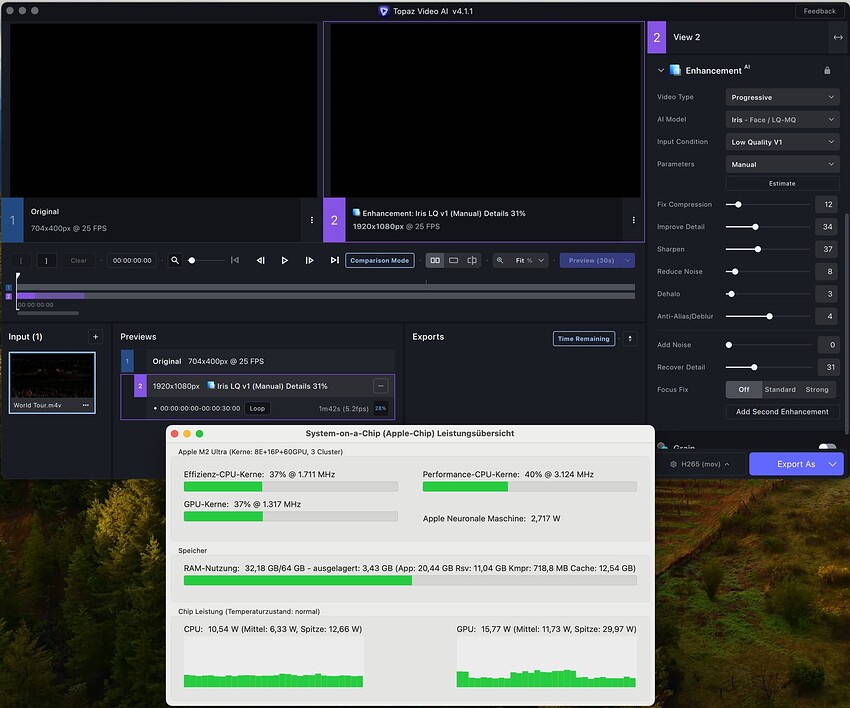Select the World Tour.m4v thumbnail
The height and width of the screenshot is (708, 850).
52,380
